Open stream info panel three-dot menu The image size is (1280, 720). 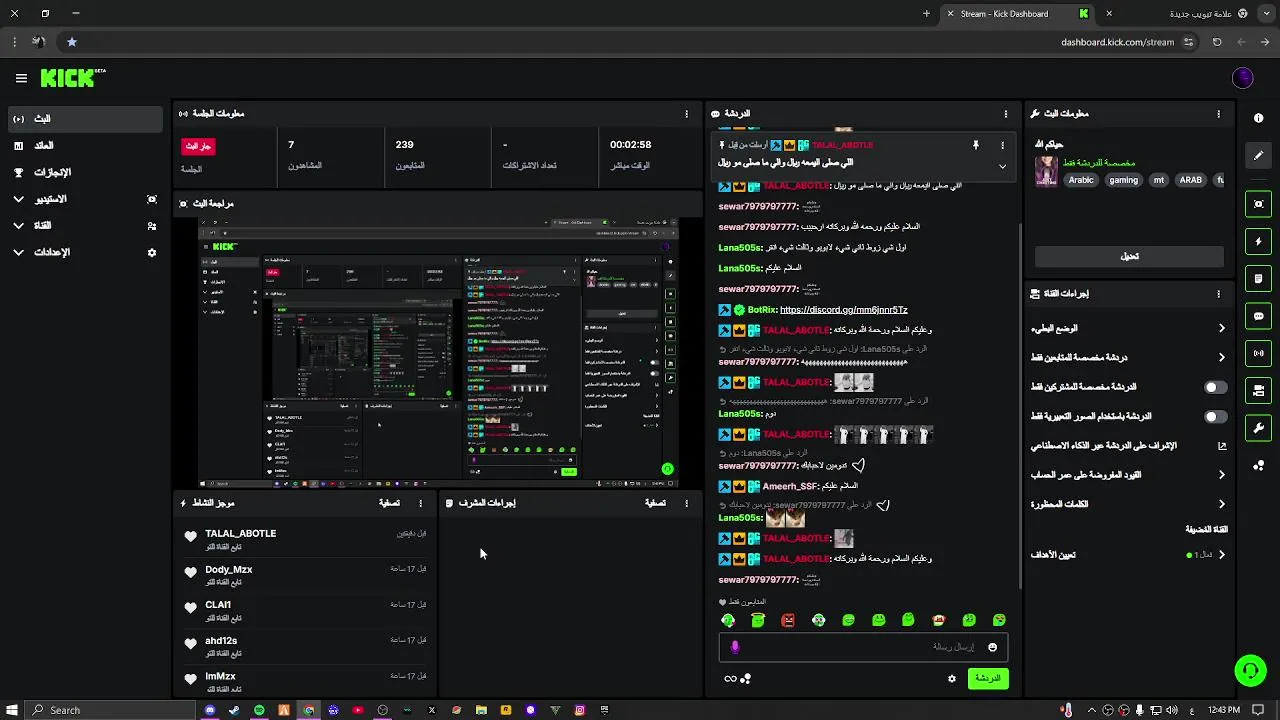tap(1218, 114)
